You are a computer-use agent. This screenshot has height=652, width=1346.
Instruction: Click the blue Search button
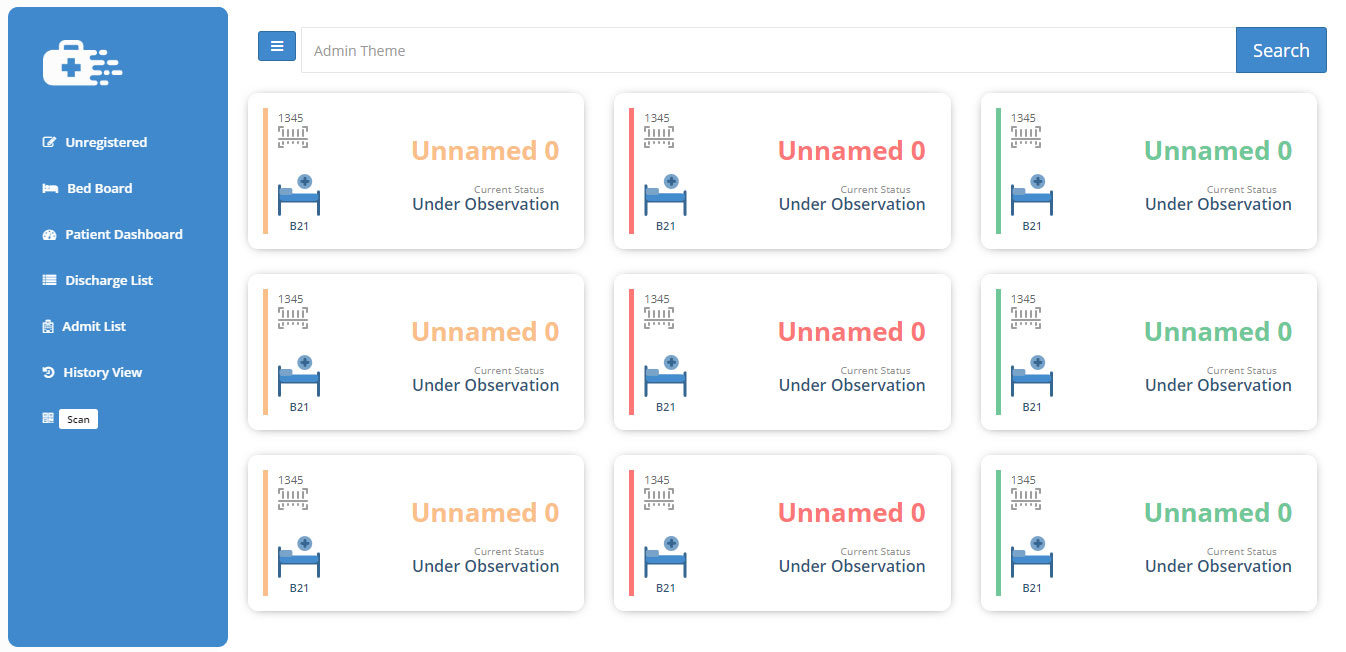[x=1281, y=50]
